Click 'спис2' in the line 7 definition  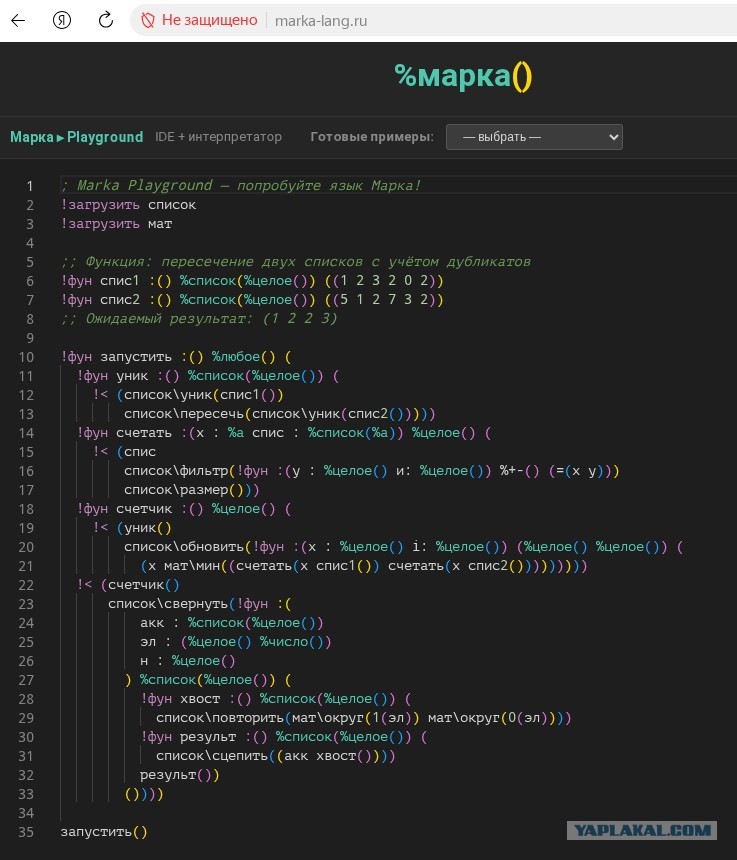tap(120, 300)
